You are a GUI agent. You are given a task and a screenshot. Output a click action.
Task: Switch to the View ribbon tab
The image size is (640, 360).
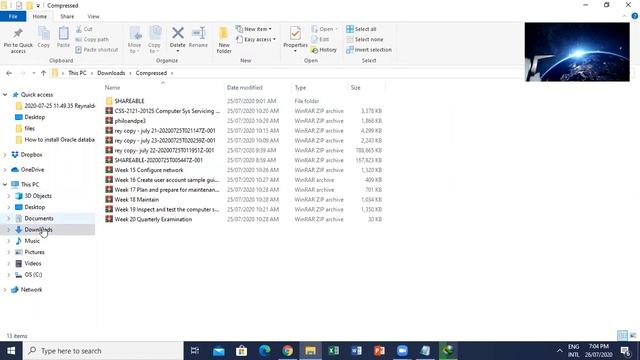click(x=93, y=16)
